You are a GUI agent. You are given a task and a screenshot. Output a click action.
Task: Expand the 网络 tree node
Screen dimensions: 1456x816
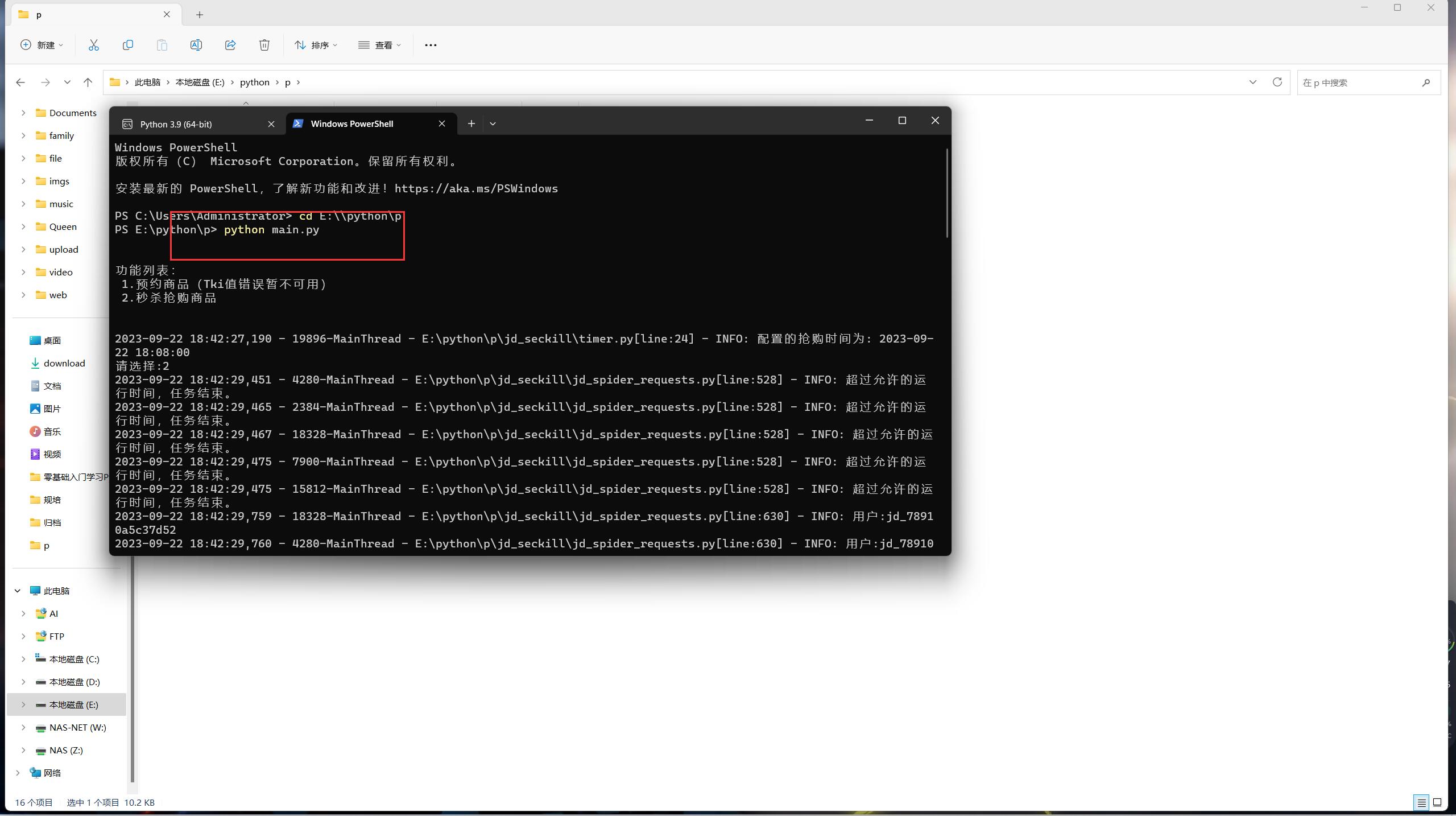[18, 773]
